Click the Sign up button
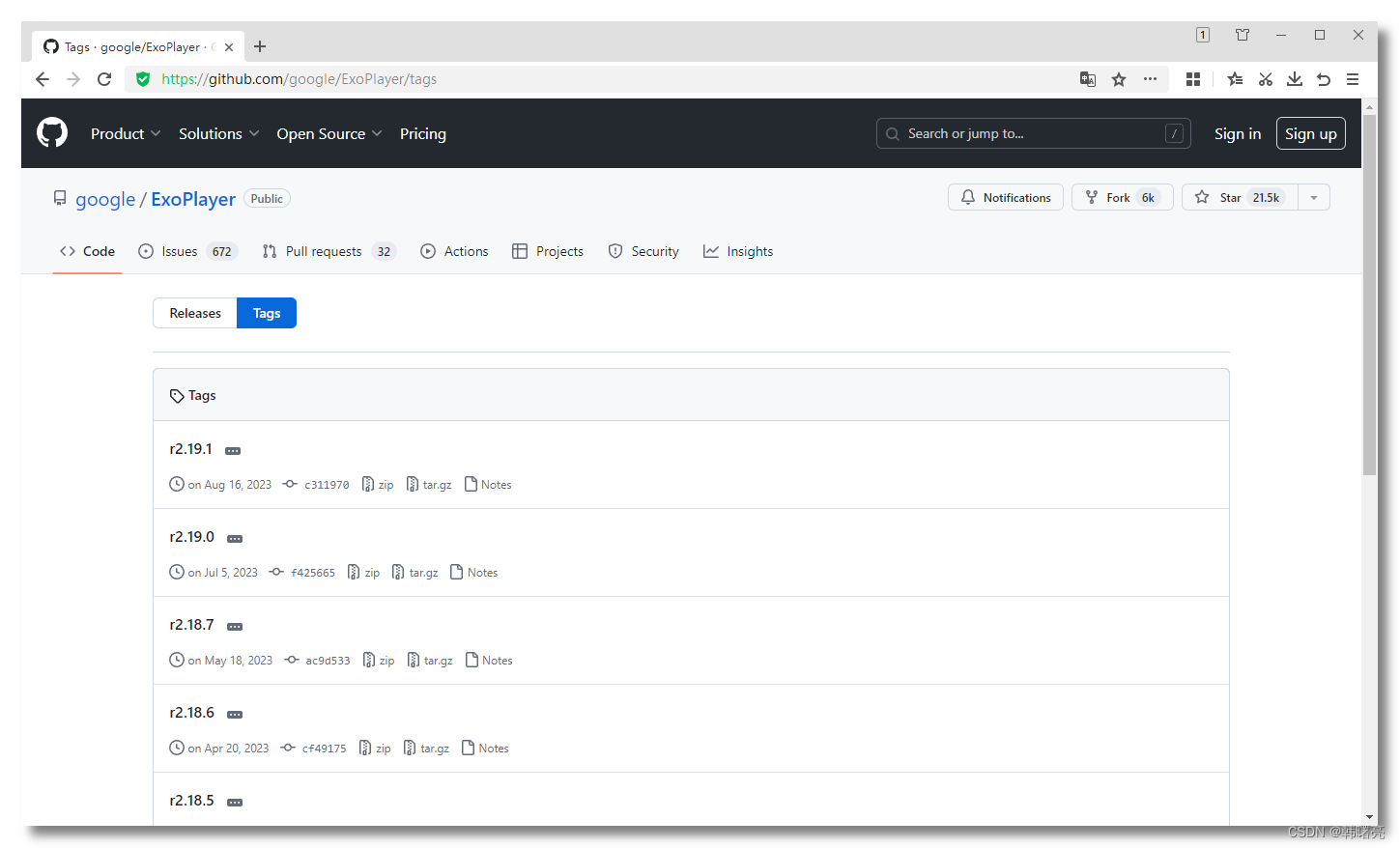Screen dimensions: 1400x848 point(1311,133)
